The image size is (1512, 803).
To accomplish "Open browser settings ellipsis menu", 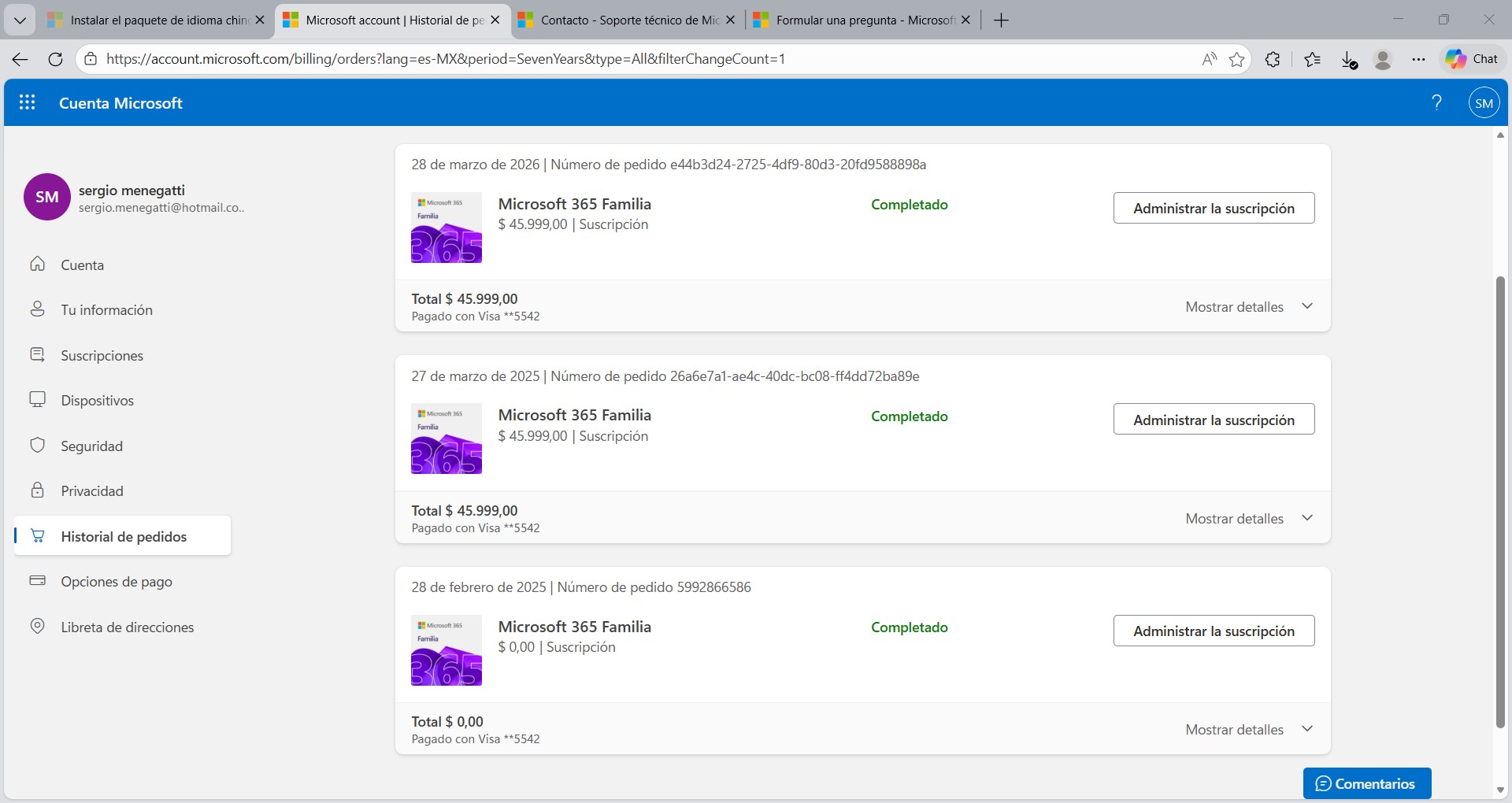I will pos(1418,59).
